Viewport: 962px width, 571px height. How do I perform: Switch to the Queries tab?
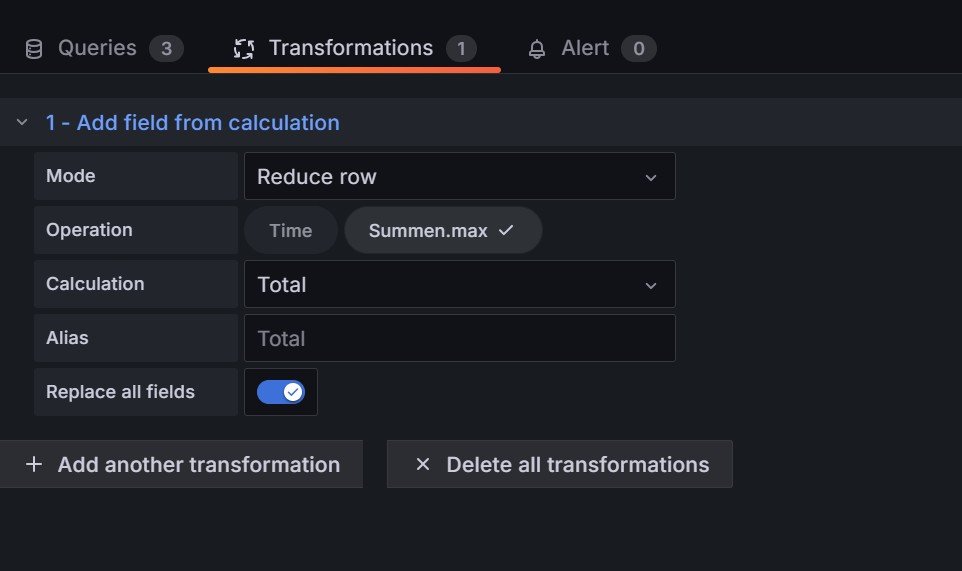[97, 49]
